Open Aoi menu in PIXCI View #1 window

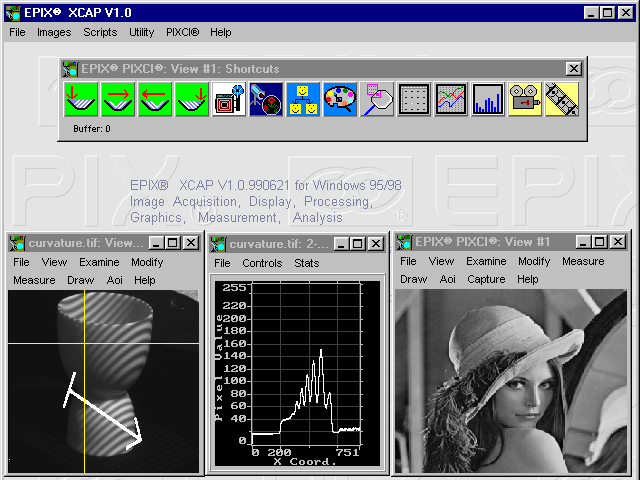pos(447,279)
